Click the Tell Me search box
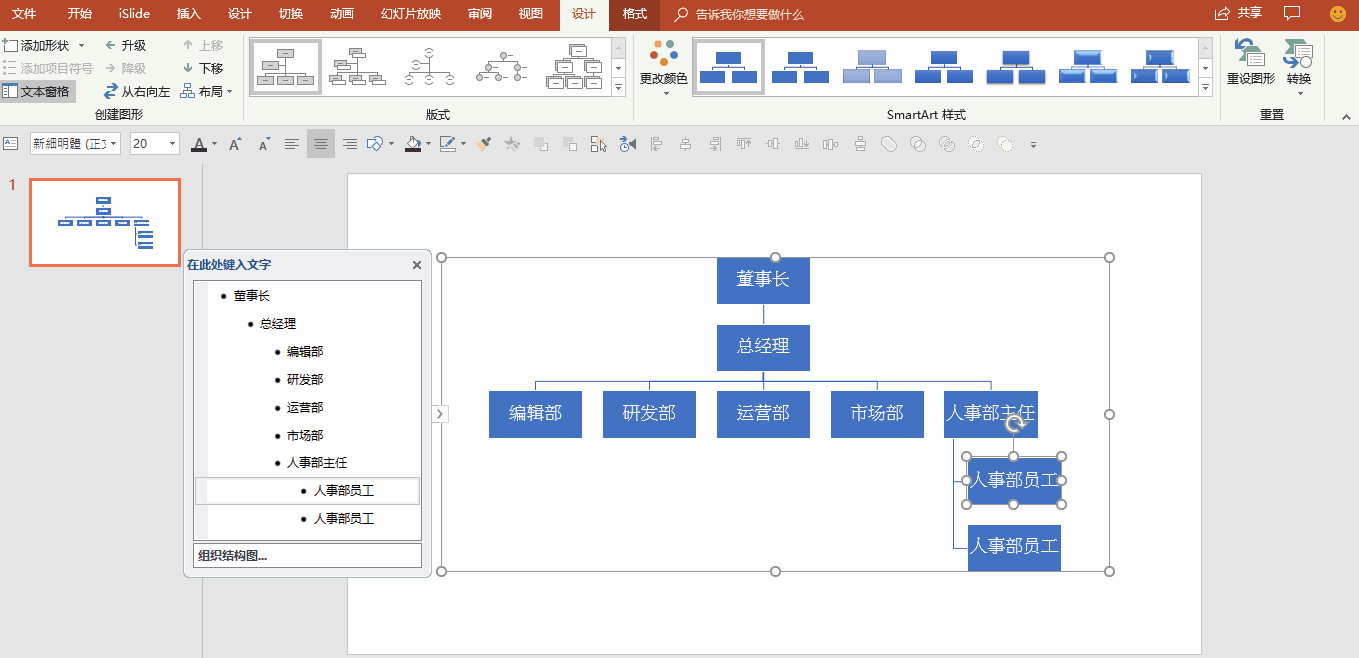 (749, 15)
